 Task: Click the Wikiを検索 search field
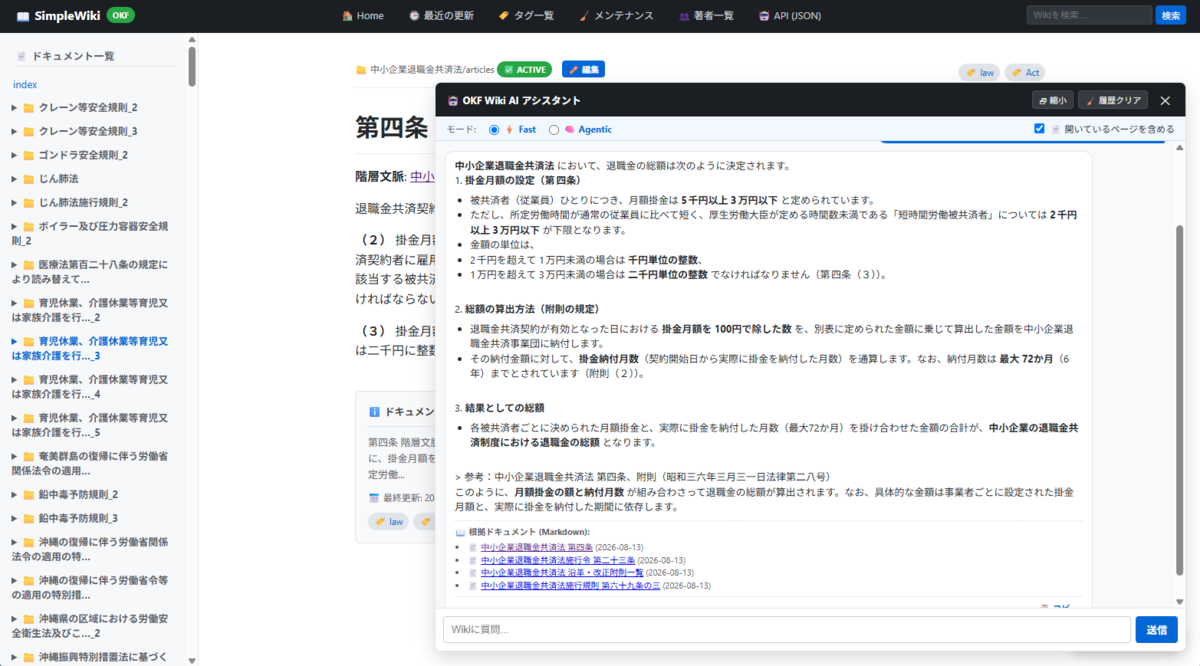[1089, 15]
